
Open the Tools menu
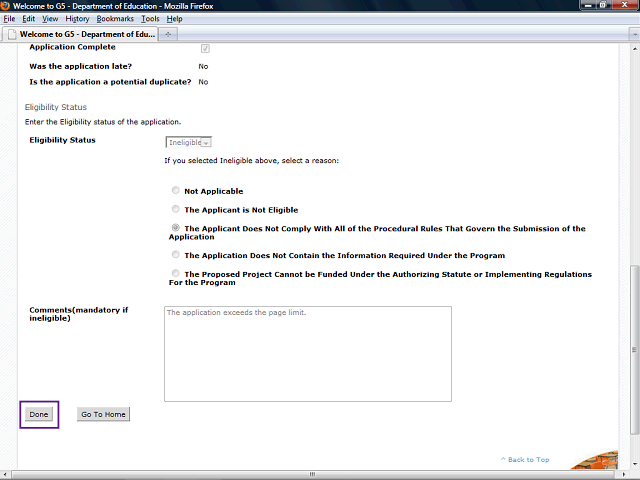pos(150,19)
